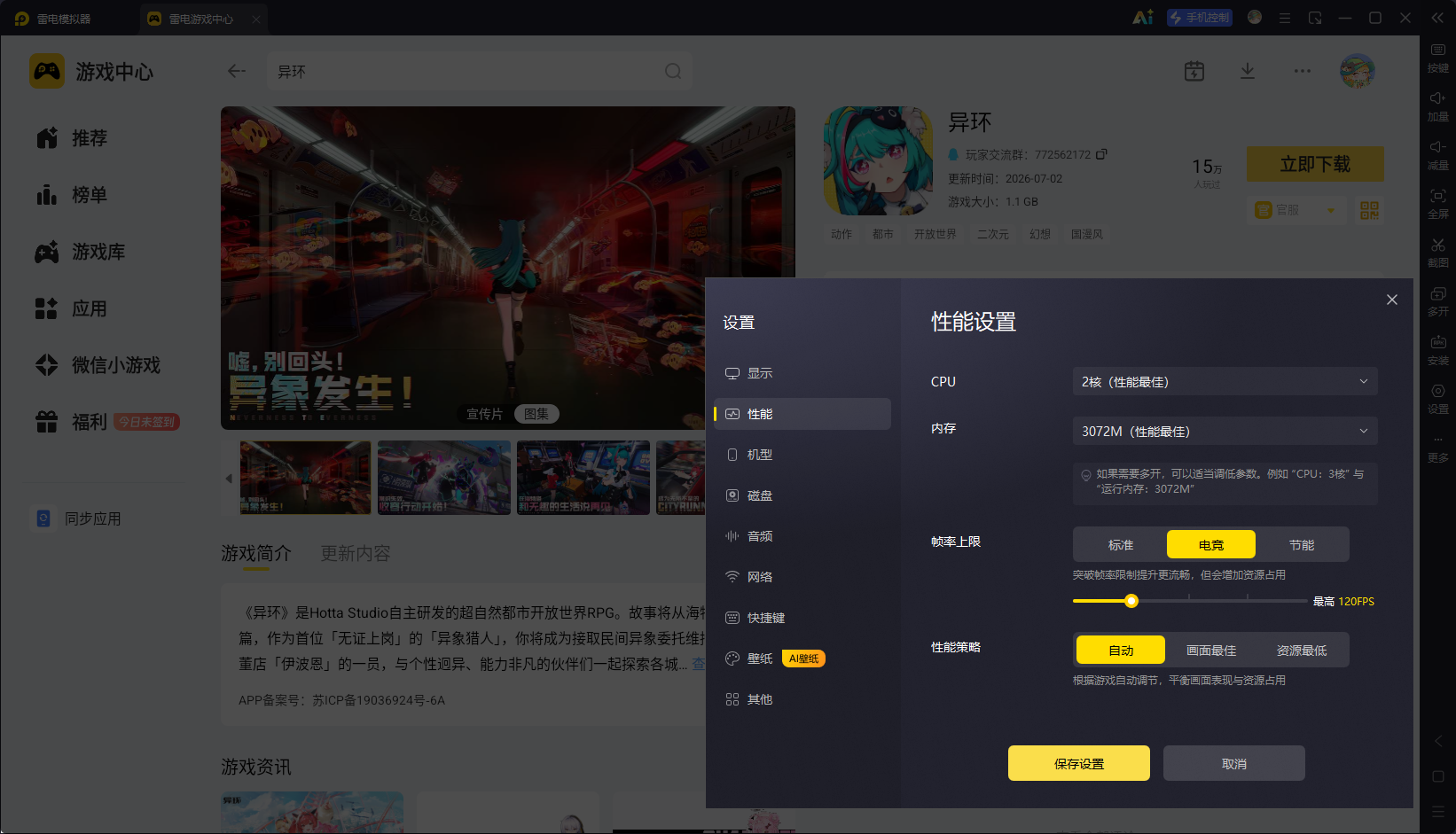Click the screenshot scissors icon in right sidebar
Screen dimensions: 1456x834
pyautogui.click(x=1437, y=245)
